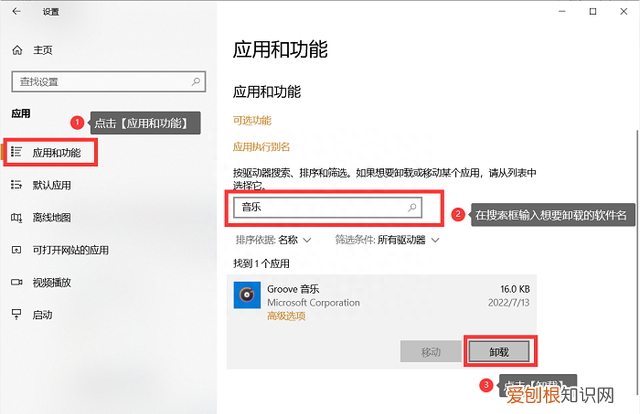Open 默认应用 settings page

pyautogui.click(x=52, y=185)
